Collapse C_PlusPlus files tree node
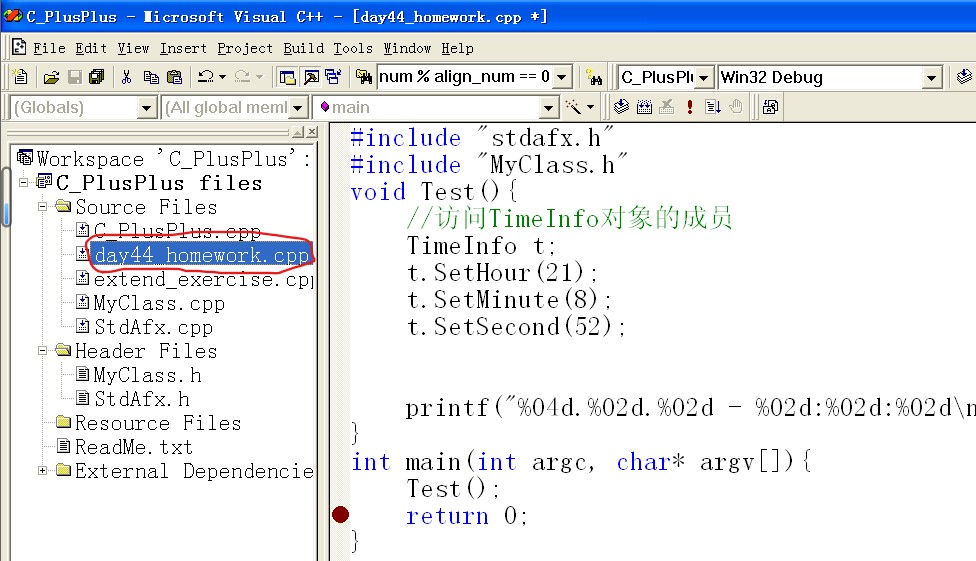The height and width of the screenshot is (561, 976). click(23, 182)
